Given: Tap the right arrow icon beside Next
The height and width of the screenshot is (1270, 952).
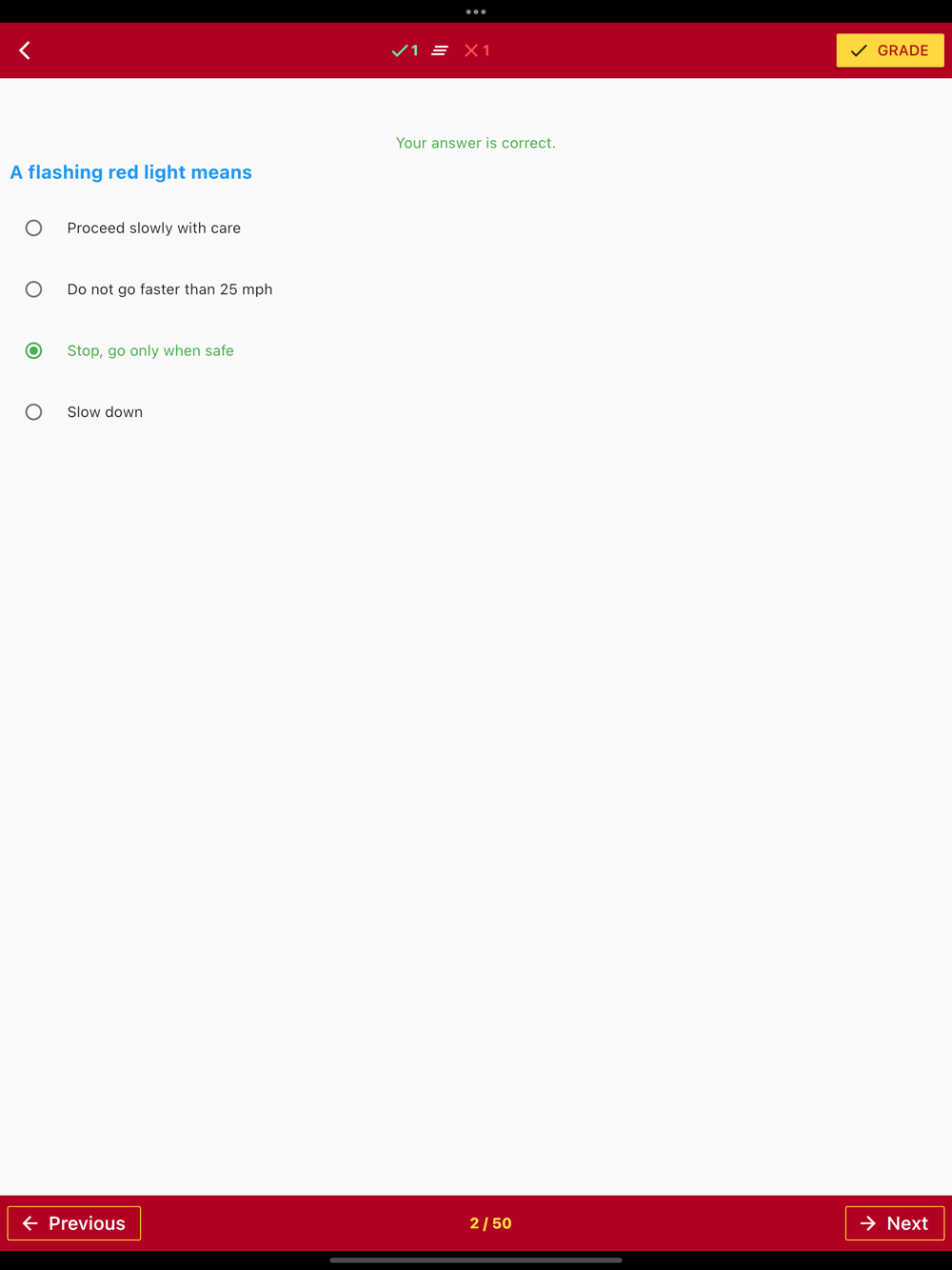Looking at the screenshot, I should click(x=868, y=1223).
